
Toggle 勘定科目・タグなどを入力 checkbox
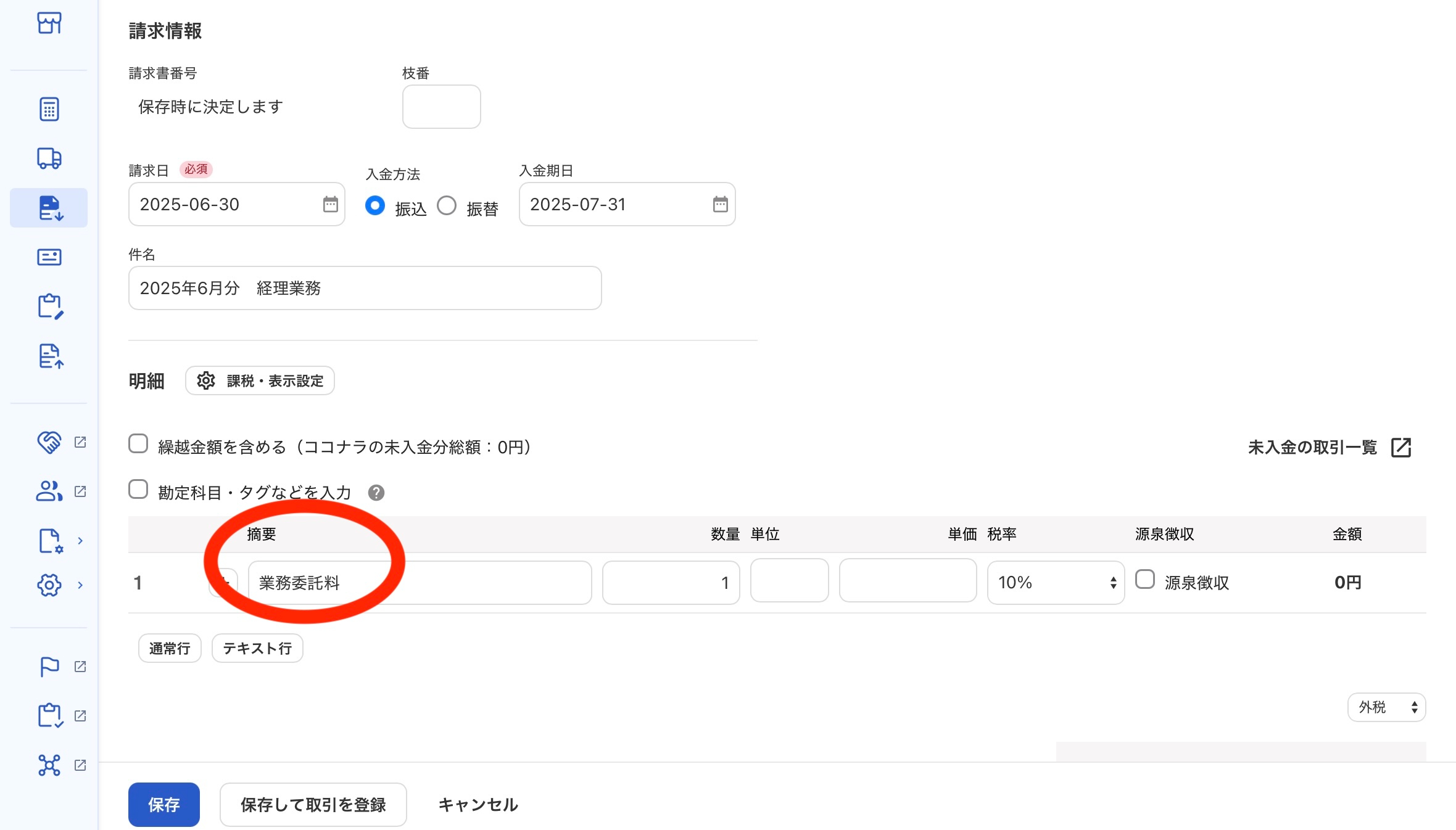point(138,490)
